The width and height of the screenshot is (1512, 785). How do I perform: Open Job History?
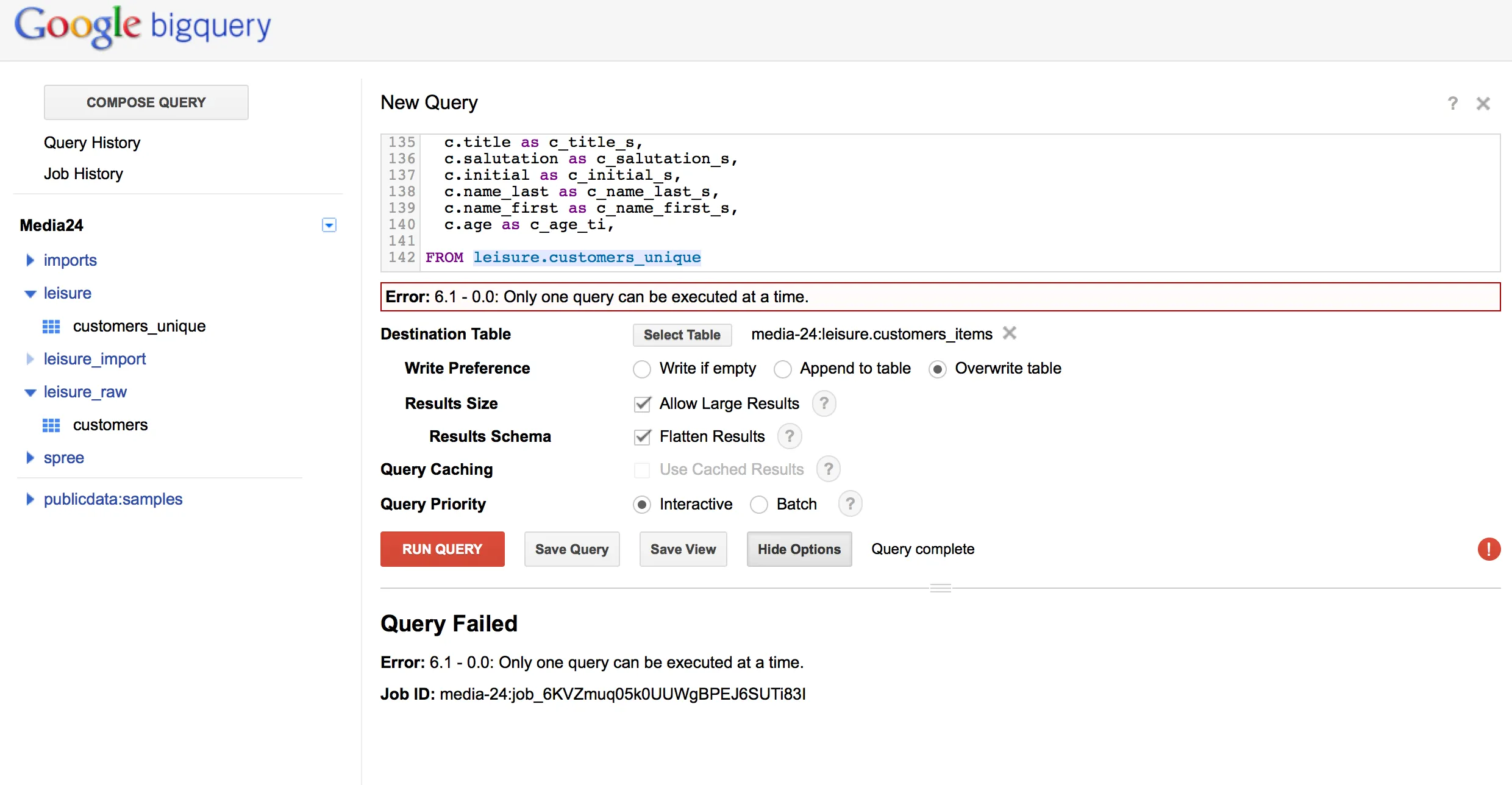click(x=84, y=174)
